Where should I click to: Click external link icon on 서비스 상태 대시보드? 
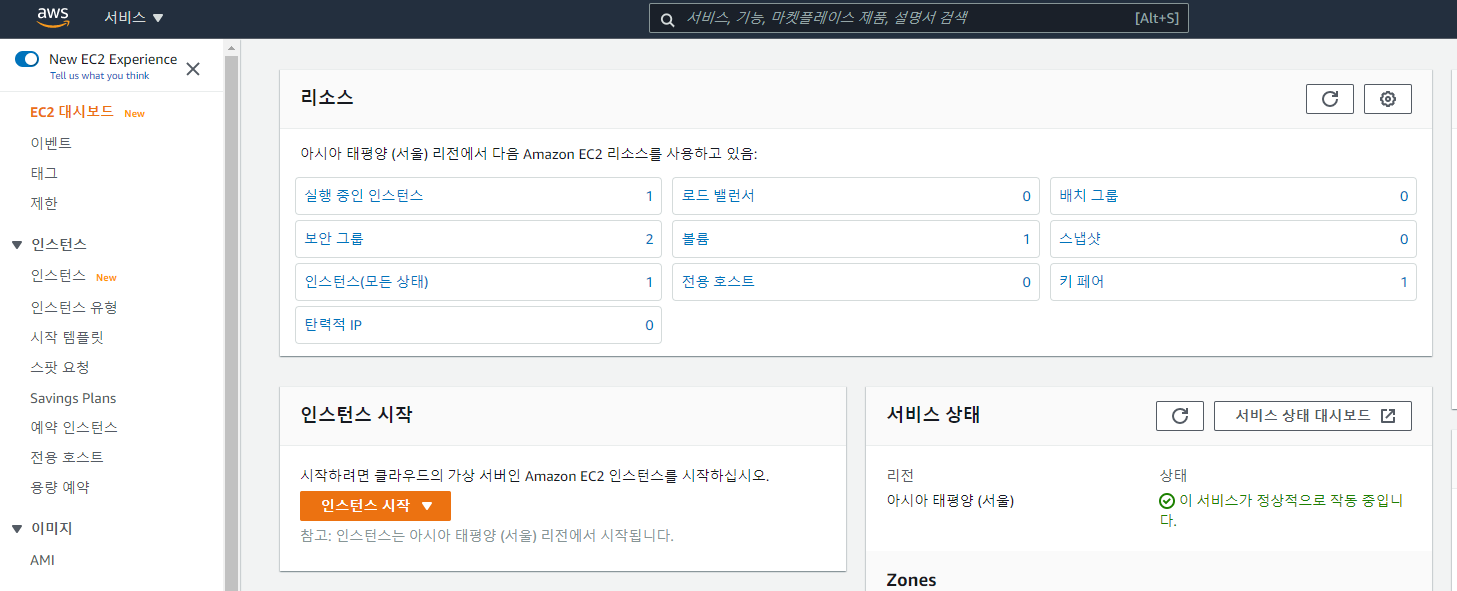click(1388, 416)
